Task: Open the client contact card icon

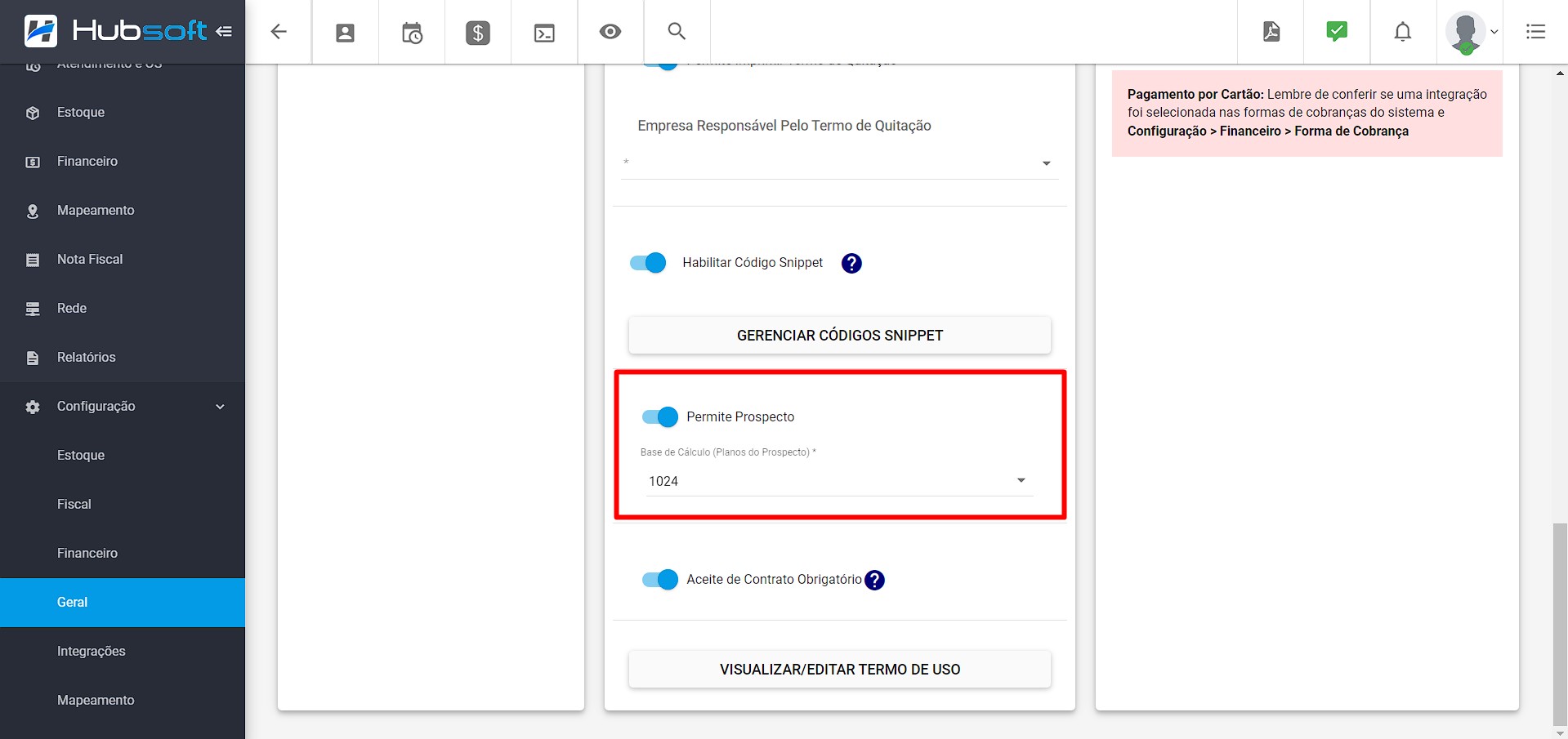Action: (345, 33)
